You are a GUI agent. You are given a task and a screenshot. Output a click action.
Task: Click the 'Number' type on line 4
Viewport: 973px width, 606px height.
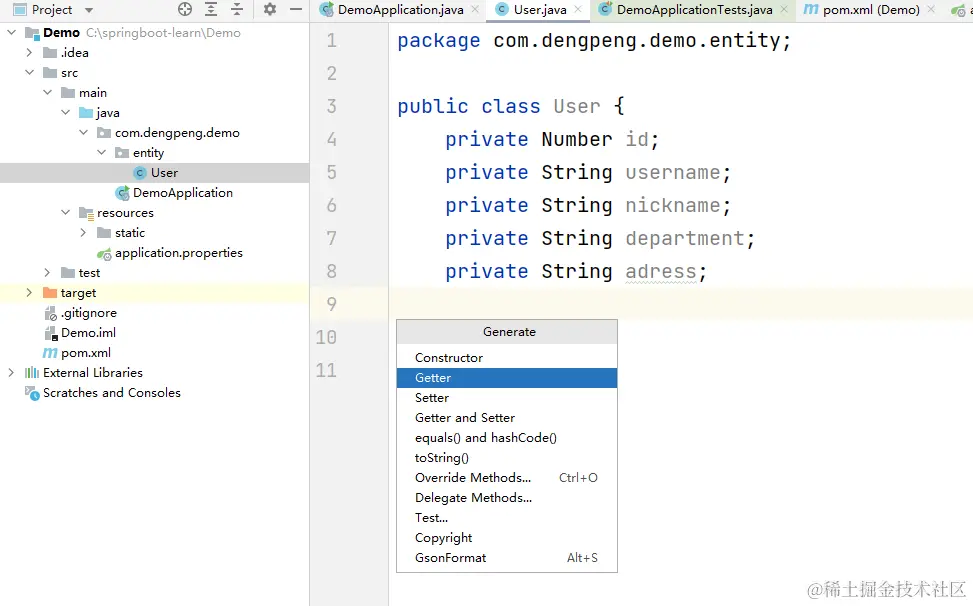[576, 140]
